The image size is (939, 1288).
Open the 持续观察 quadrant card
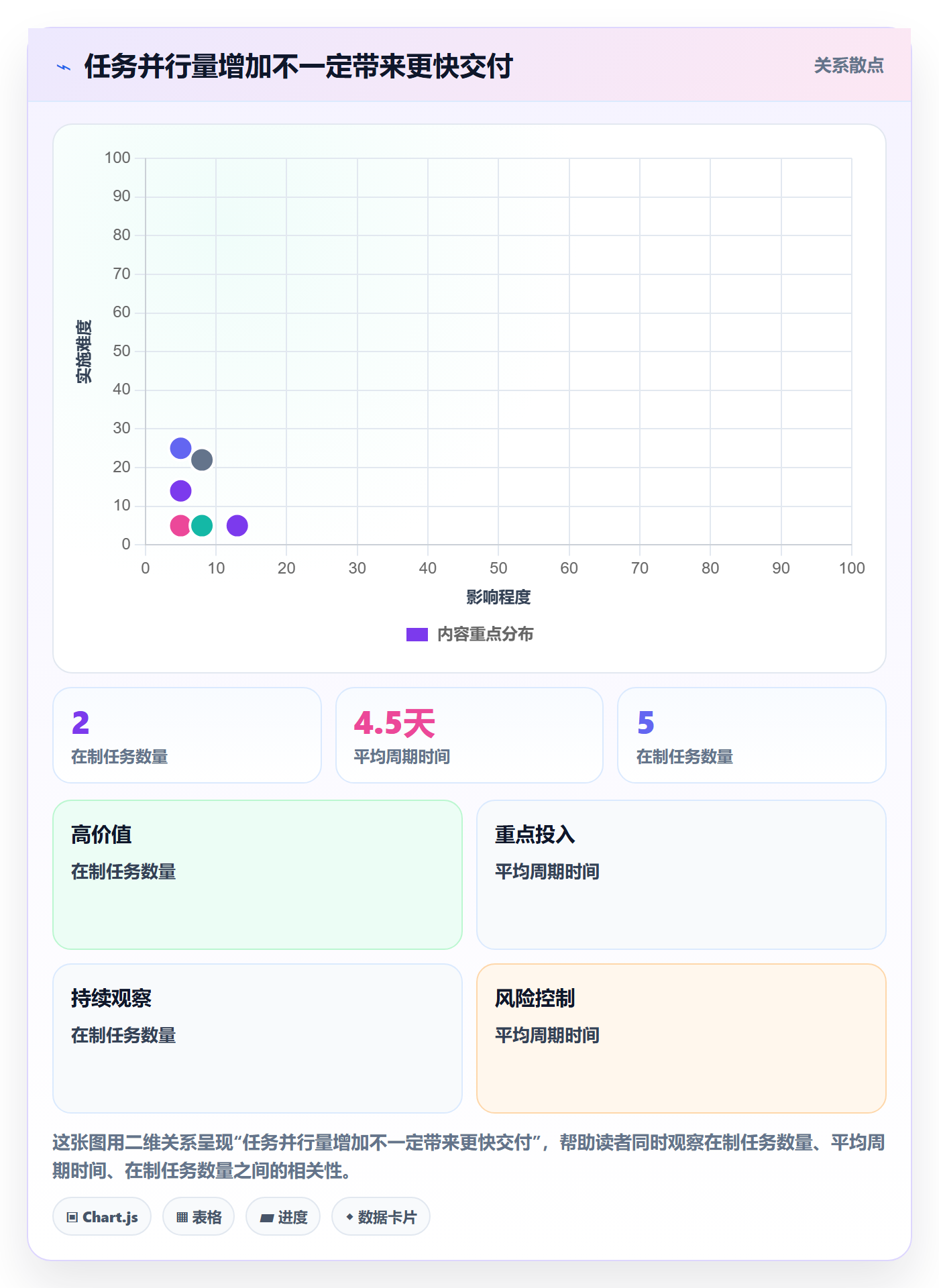[258, 1038]
